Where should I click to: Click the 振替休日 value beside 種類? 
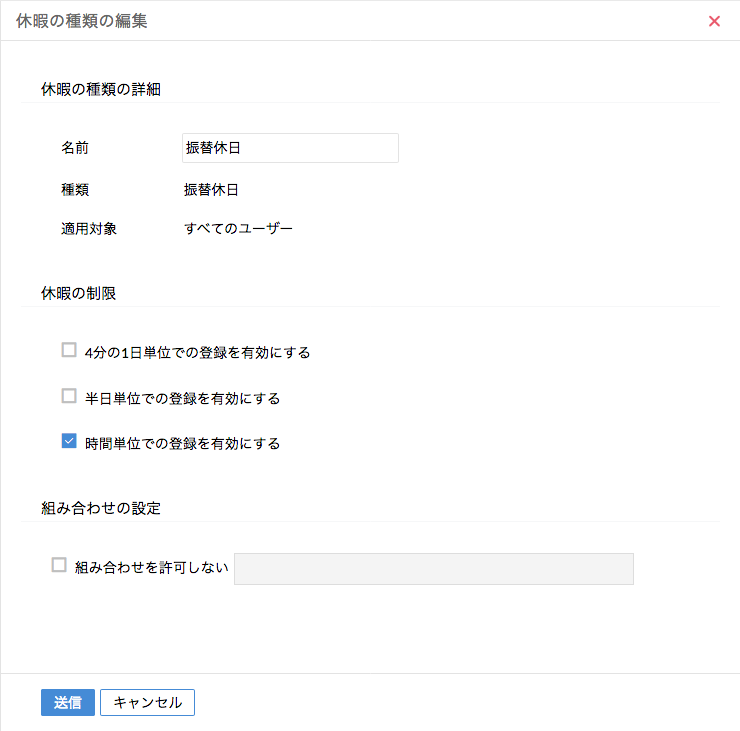pyautogui.click(x=211, y=189)
